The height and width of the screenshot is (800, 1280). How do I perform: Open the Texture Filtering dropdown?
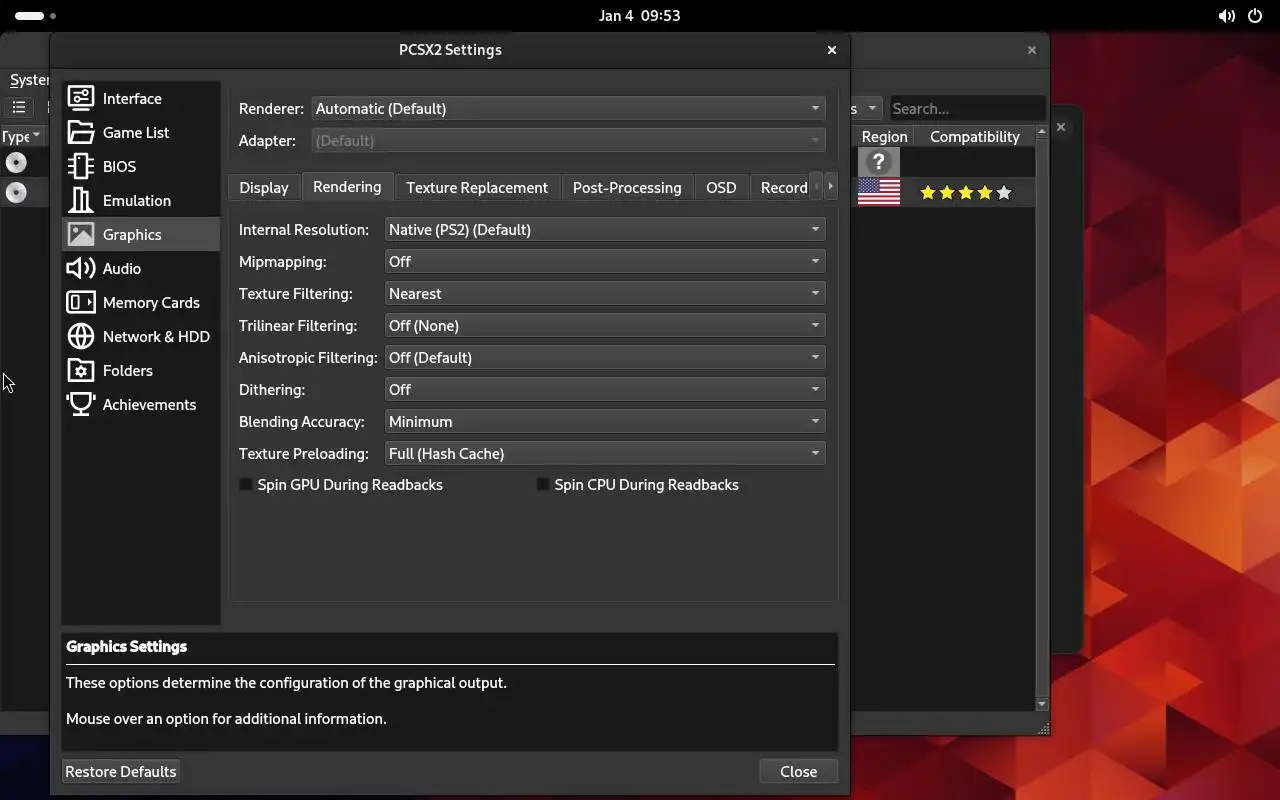[x=605, y=293]
